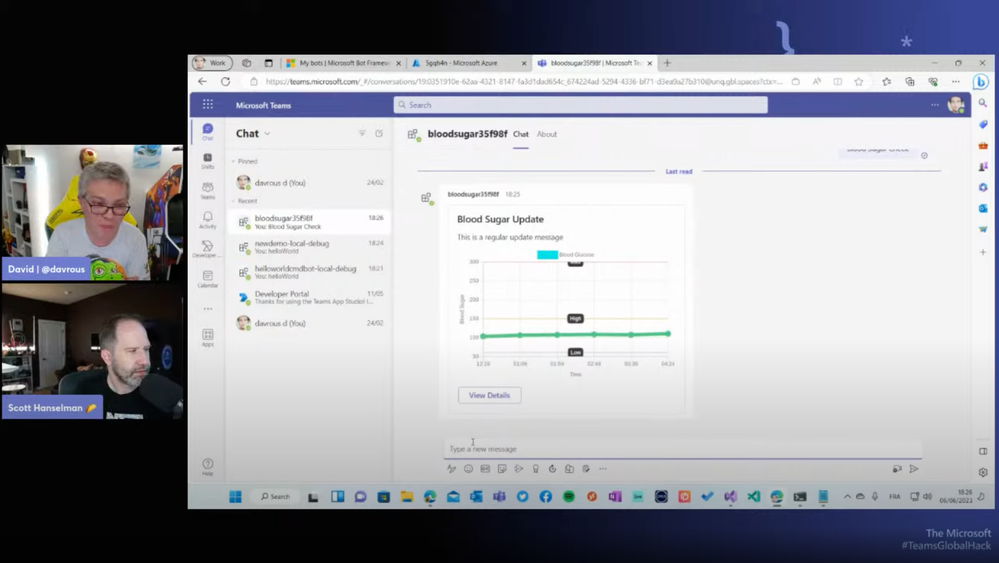Open bloodsugar35f98f chat in list
Image resolution: width=999 pixels, height=563 pixels.
pyautogui.click(x=310, y=222)
